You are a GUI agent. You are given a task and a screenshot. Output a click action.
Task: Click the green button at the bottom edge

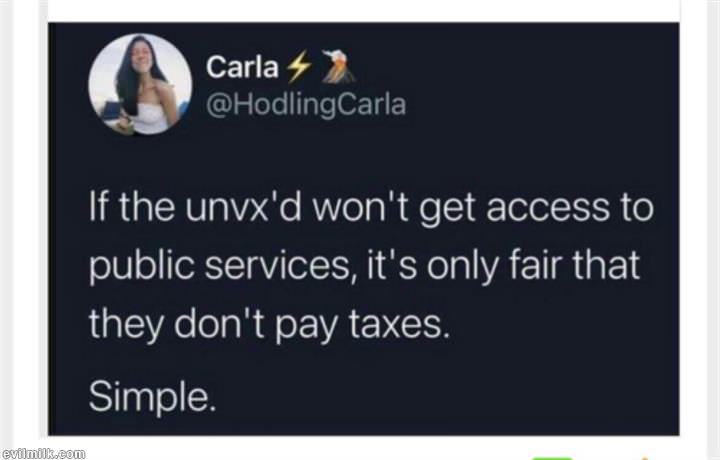(x=552, y=458)
